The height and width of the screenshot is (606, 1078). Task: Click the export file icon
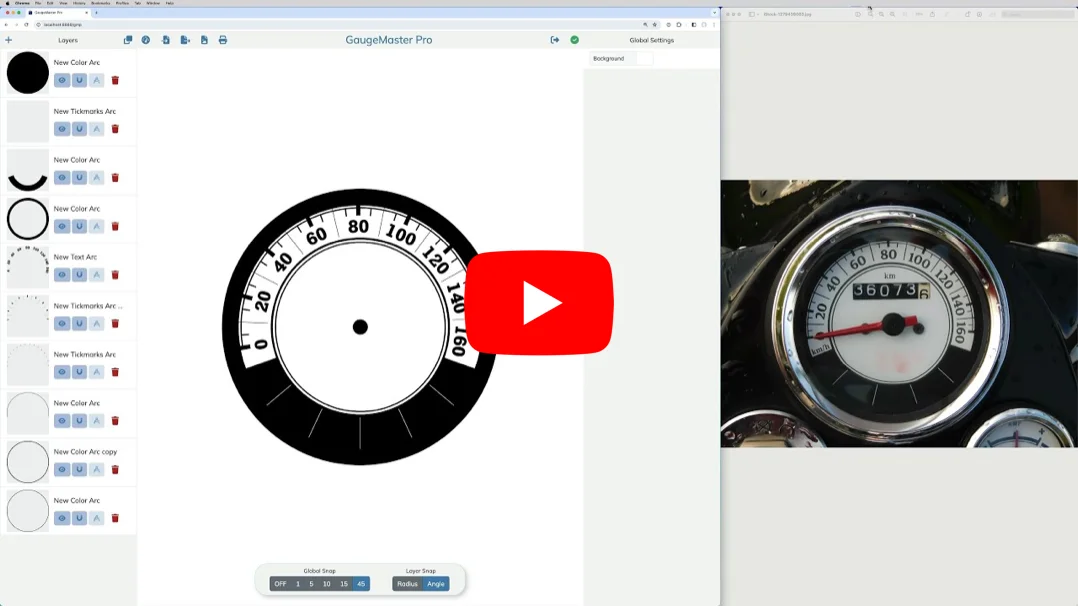coord(185,40)
